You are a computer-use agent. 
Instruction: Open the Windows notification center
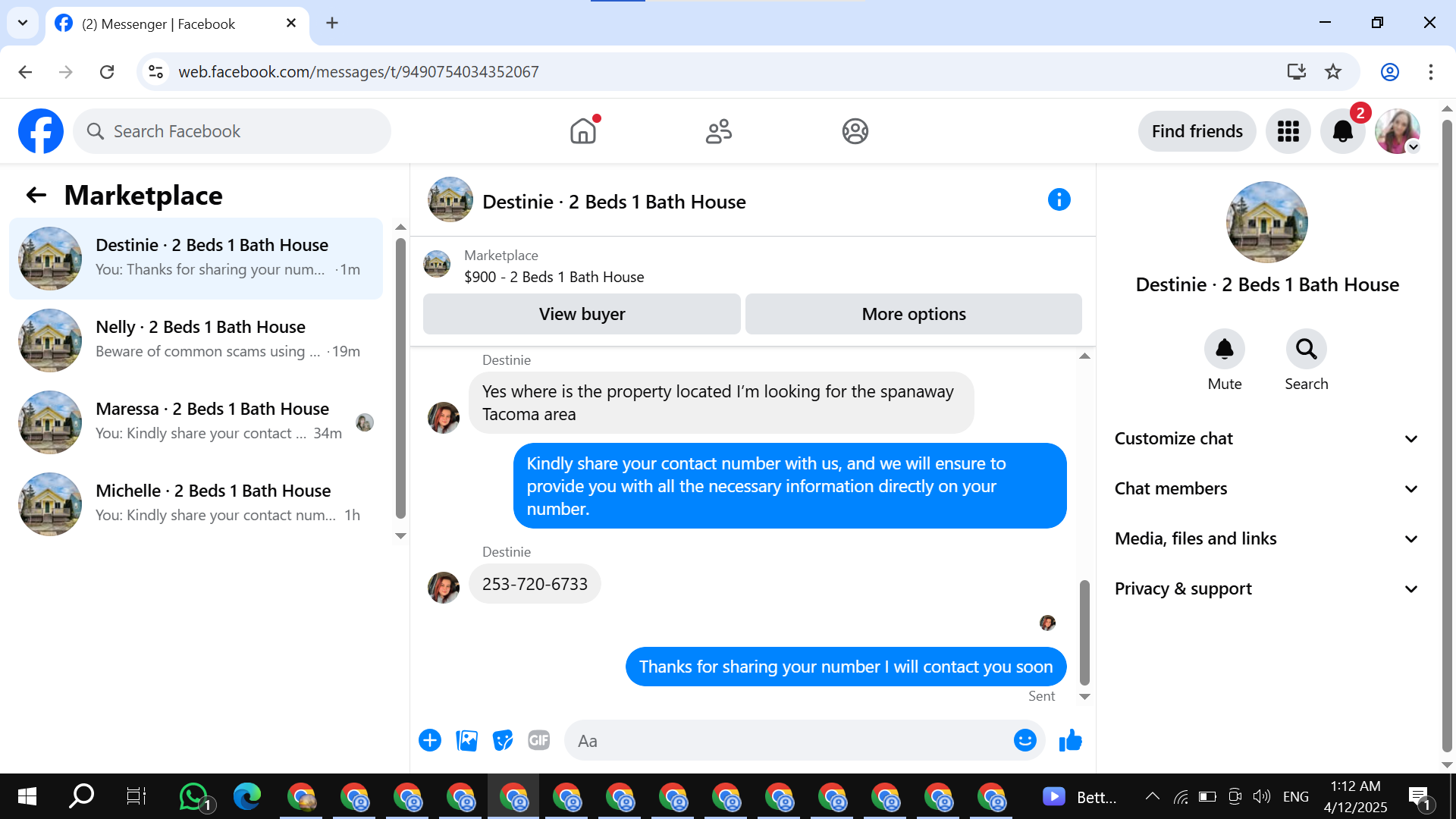(1419, 797)
